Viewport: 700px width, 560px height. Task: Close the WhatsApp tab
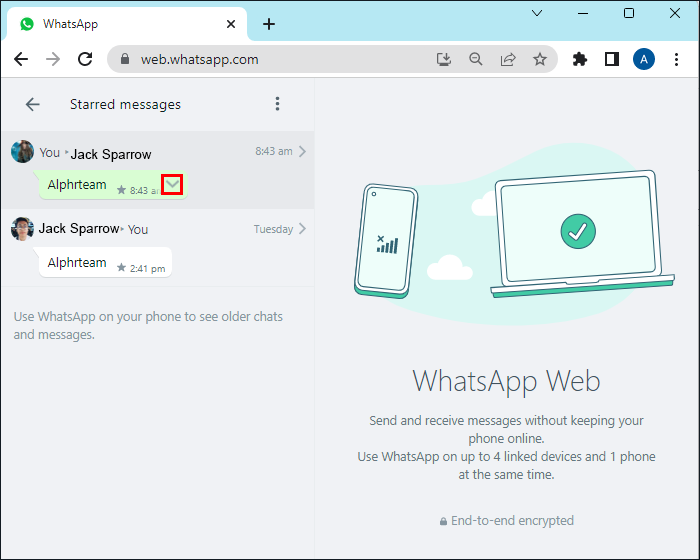click(x=231, y=24)
